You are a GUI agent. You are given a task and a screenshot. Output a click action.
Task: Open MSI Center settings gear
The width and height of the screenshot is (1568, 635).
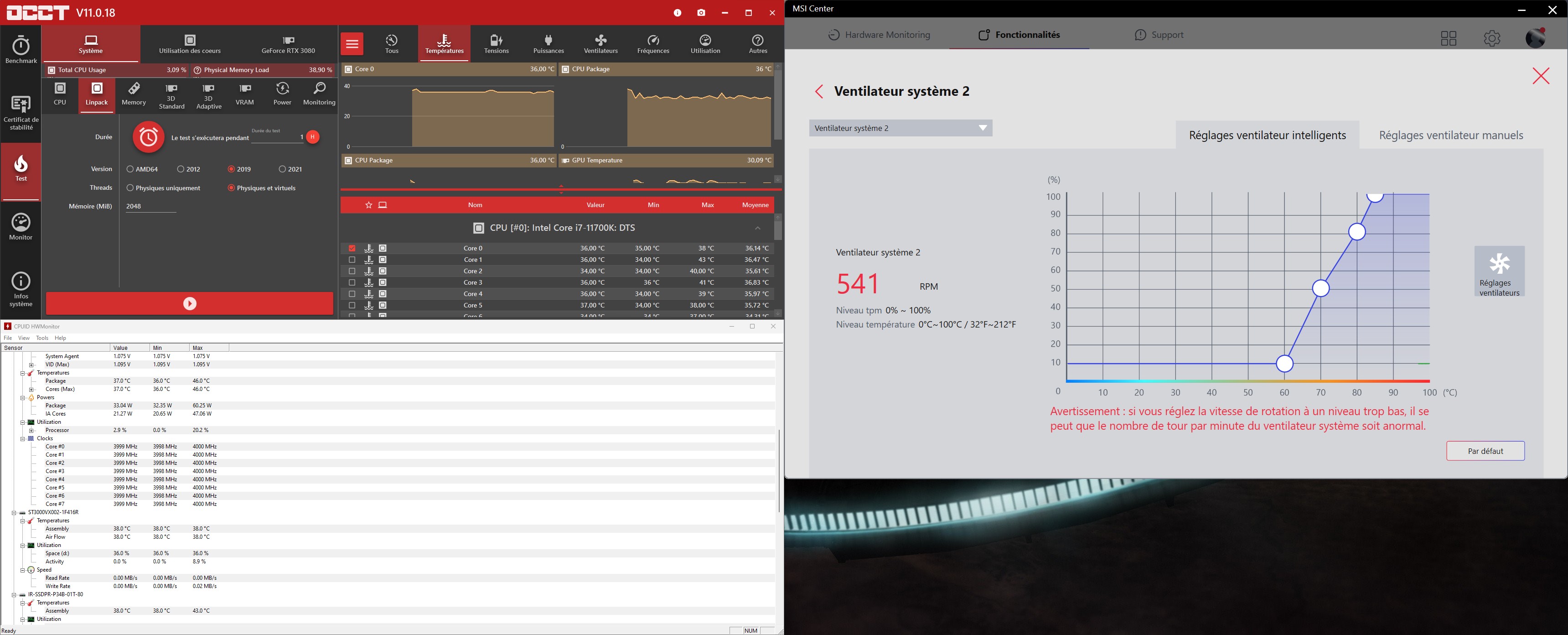[1491, 38]
